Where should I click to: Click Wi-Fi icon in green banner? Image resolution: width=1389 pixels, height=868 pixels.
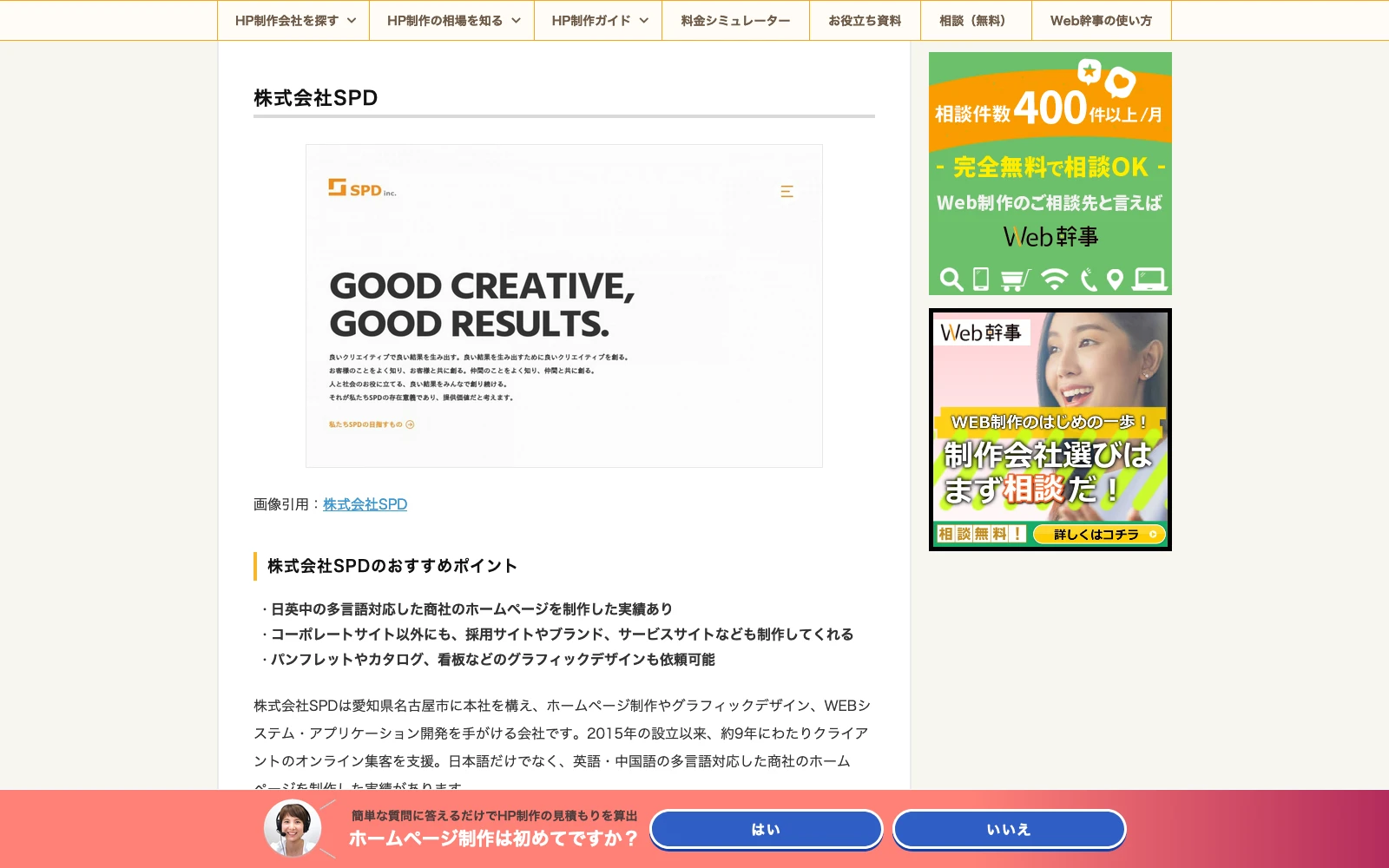coord(1054,279)
